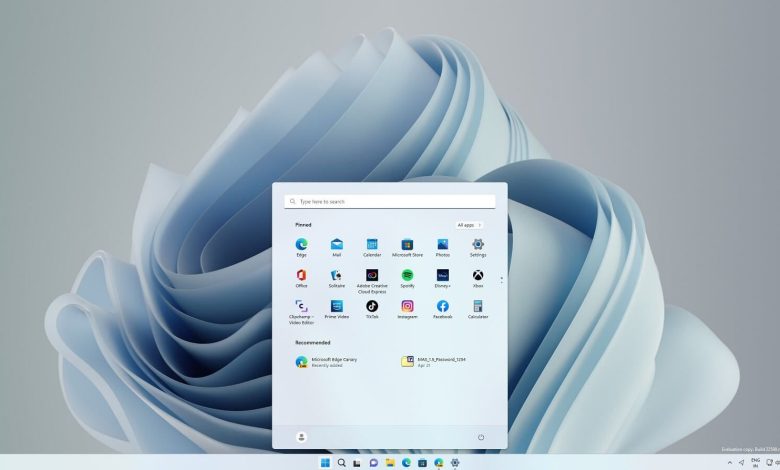Open Clipchamp Video Editor

[301, 312]
